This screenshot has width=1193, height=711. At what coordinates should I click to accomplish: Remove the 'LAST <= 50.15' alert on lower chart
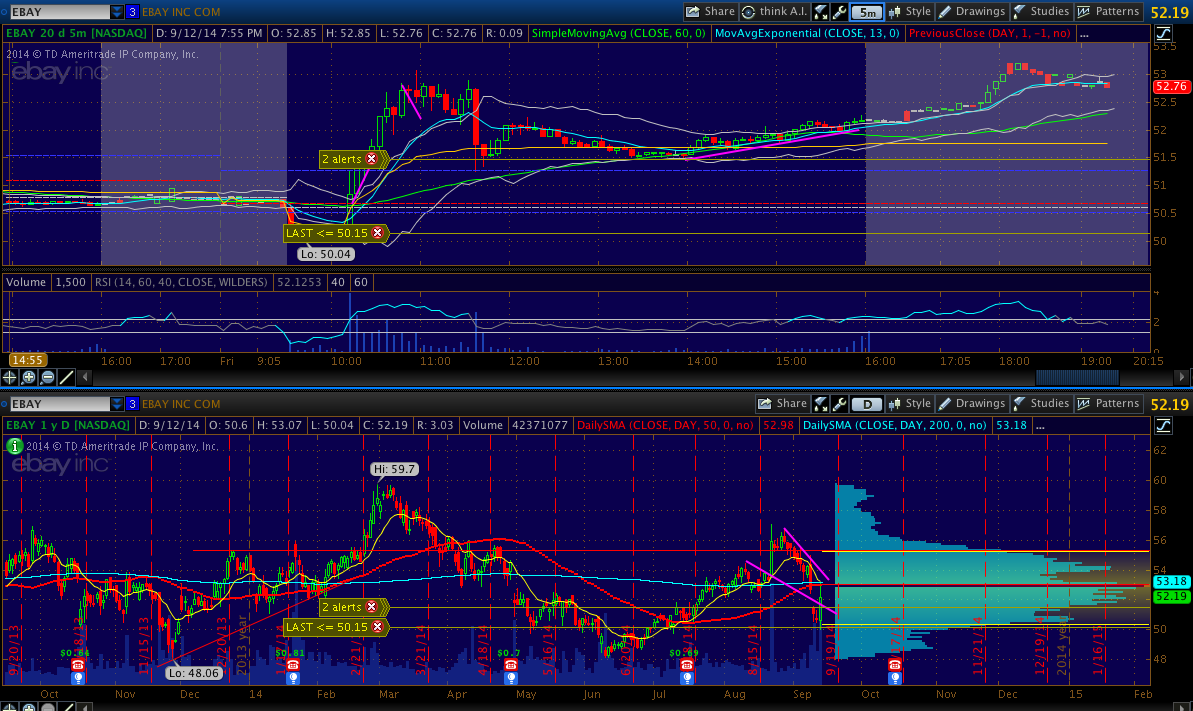pos(377,627)
